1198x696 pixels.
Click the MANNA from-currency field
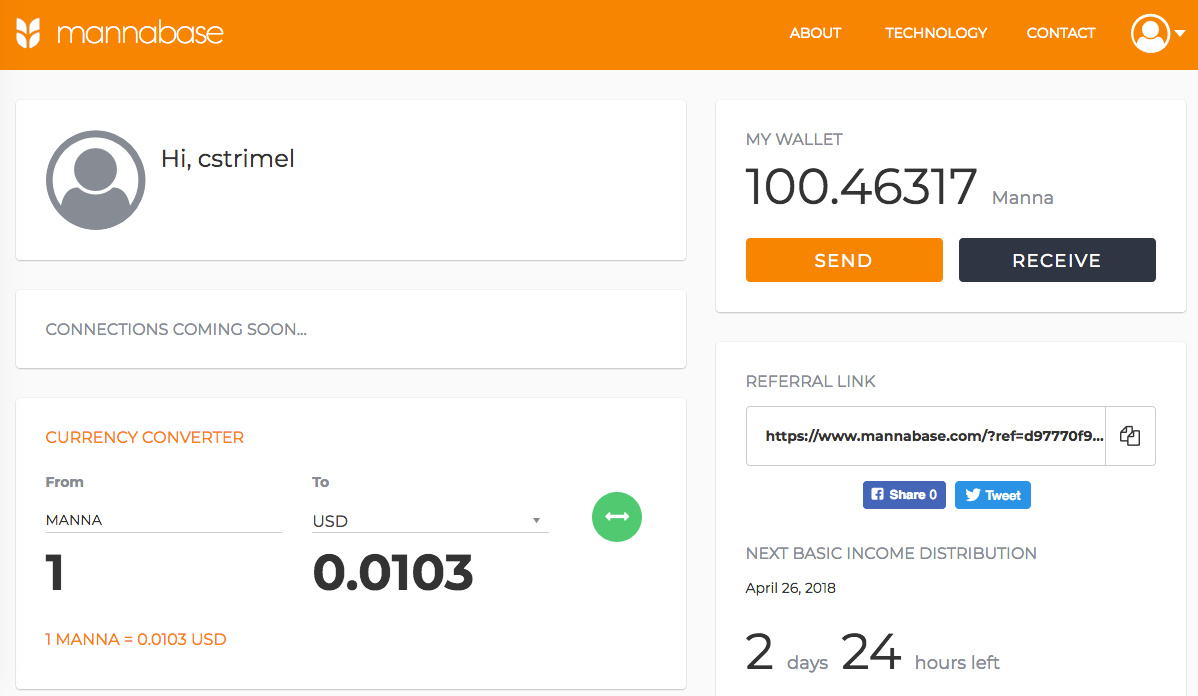[164, 520]
